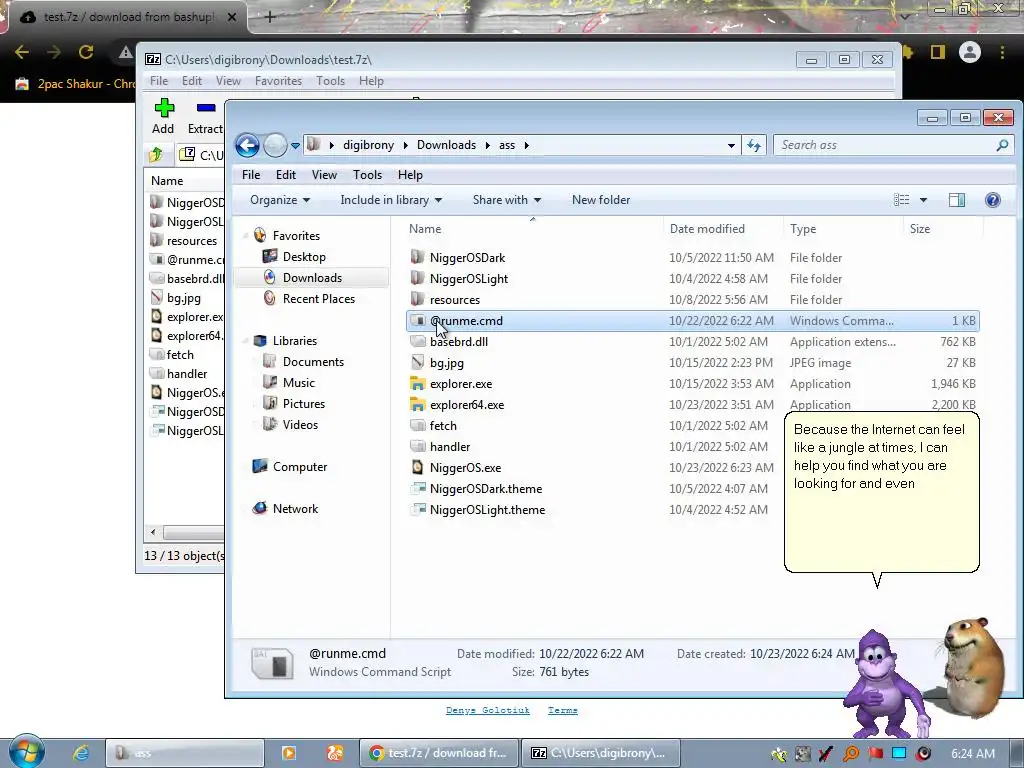Change the view with the Explorer view icon
This screenshot has height=768, width=1024.
[901, 200]
